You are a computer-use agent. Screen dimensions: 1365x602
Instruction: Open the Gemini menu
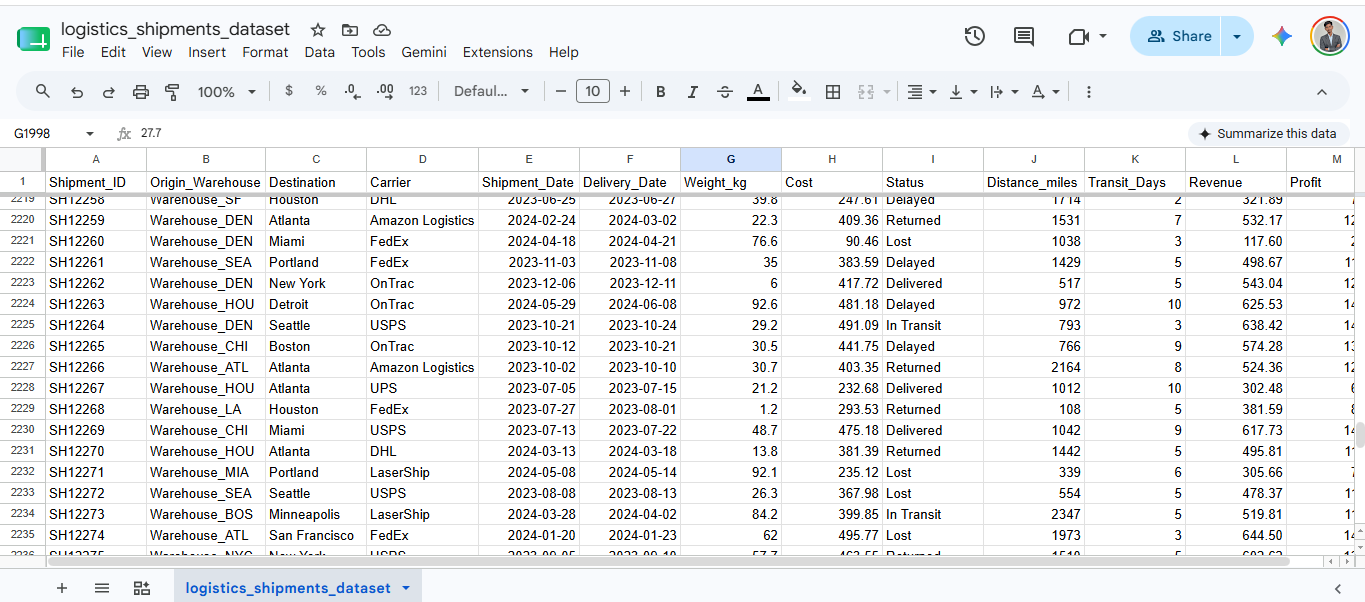pos(424,52)
